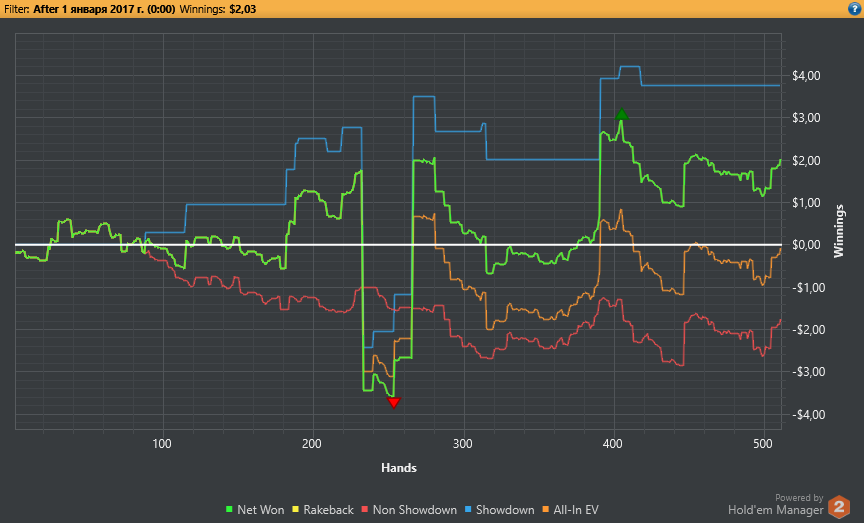Select the red lowest-point triangle marker
This screenshot has height=523, width=864.
393,403
